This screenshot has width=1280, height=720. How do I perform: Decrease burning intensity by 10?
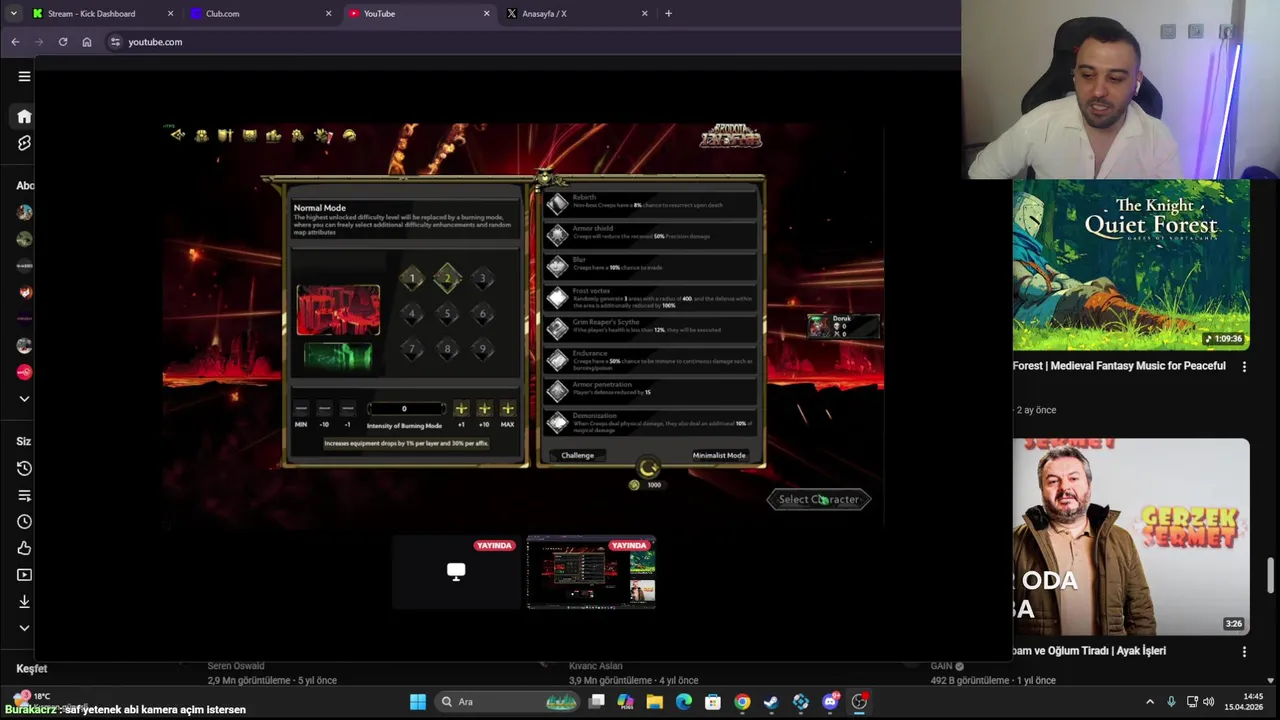coord(324,408)
